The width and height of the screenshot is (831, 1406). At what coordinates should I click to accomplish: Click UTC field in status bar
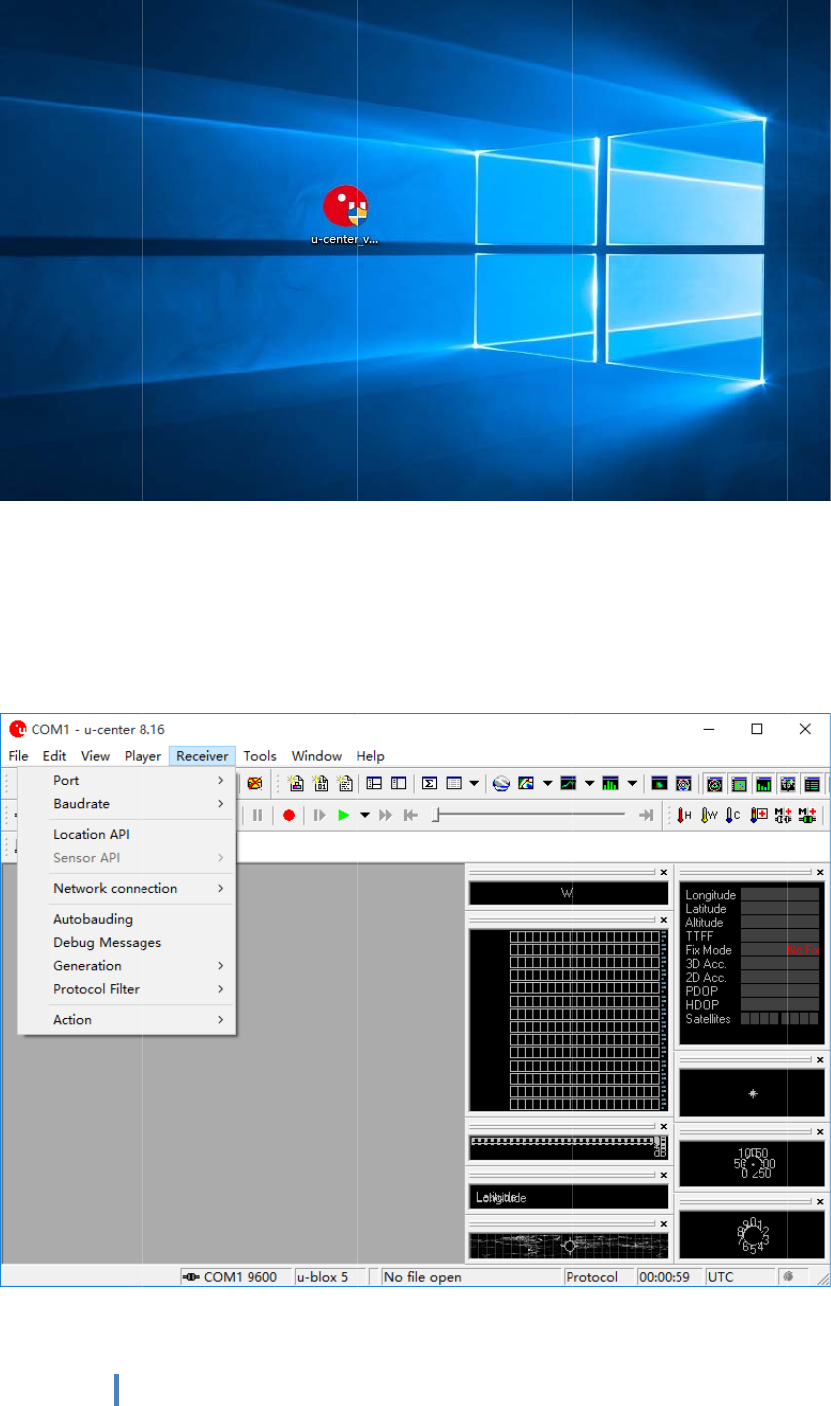(740, 1277)
